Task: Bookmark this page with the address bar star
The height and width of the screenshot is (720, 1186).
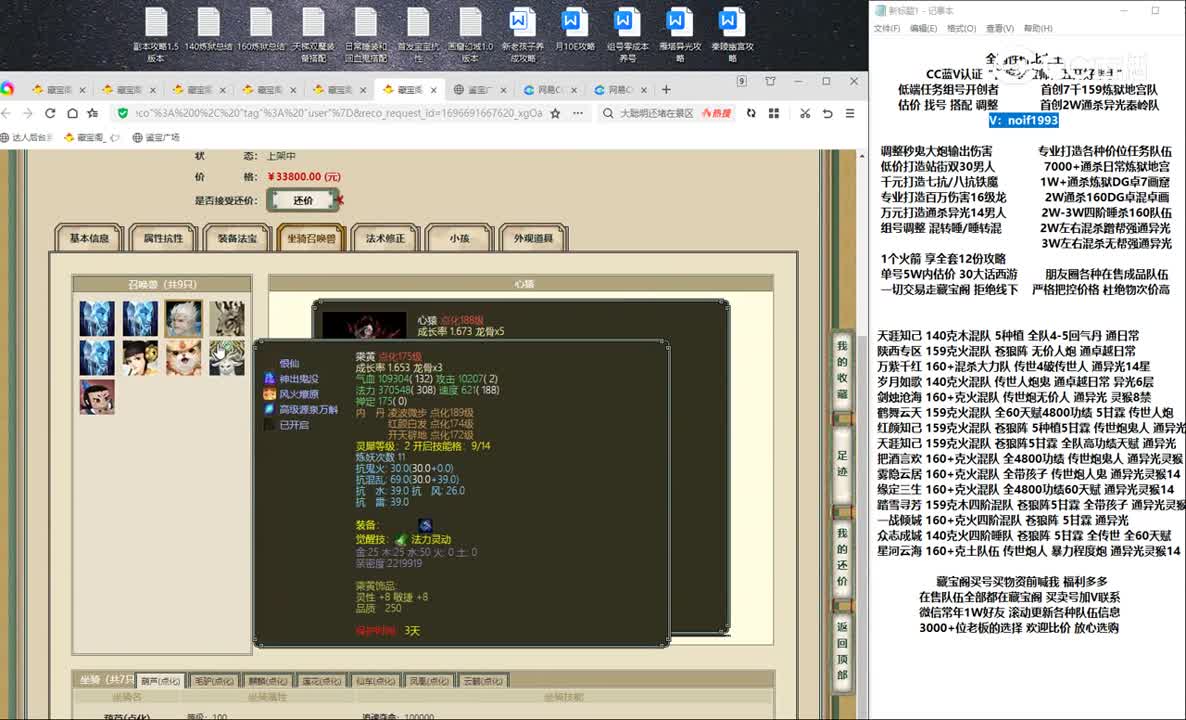Action: tap(555, 113)
